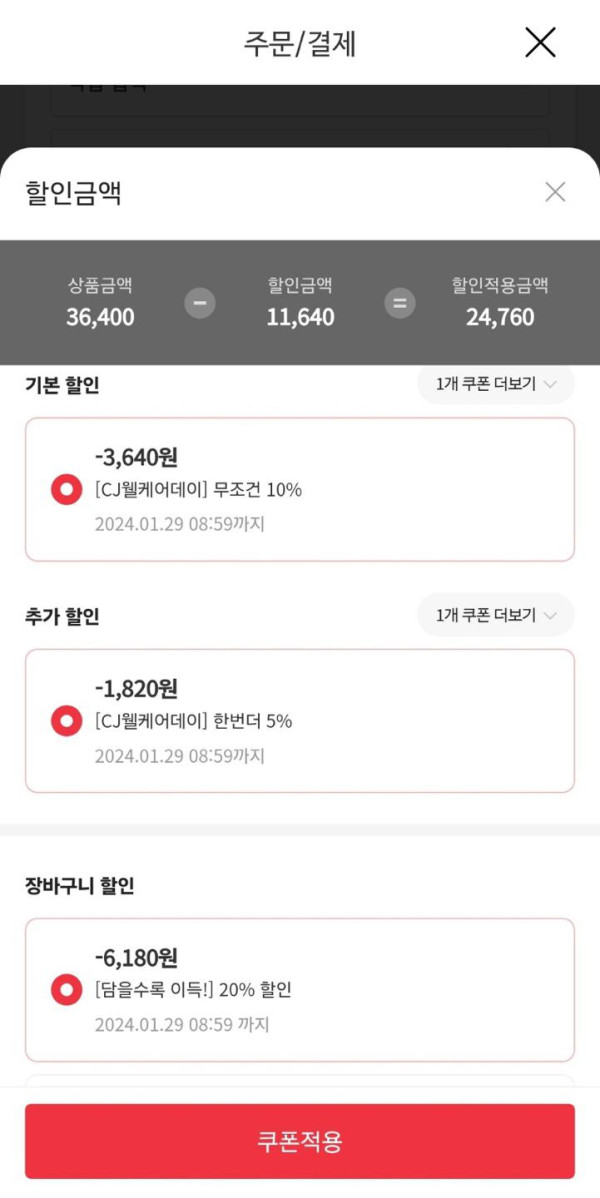Click the 할인적용금액 24,760 total
The width and height of the screenshot is (600, 1198).
click(x=500, y=318)
